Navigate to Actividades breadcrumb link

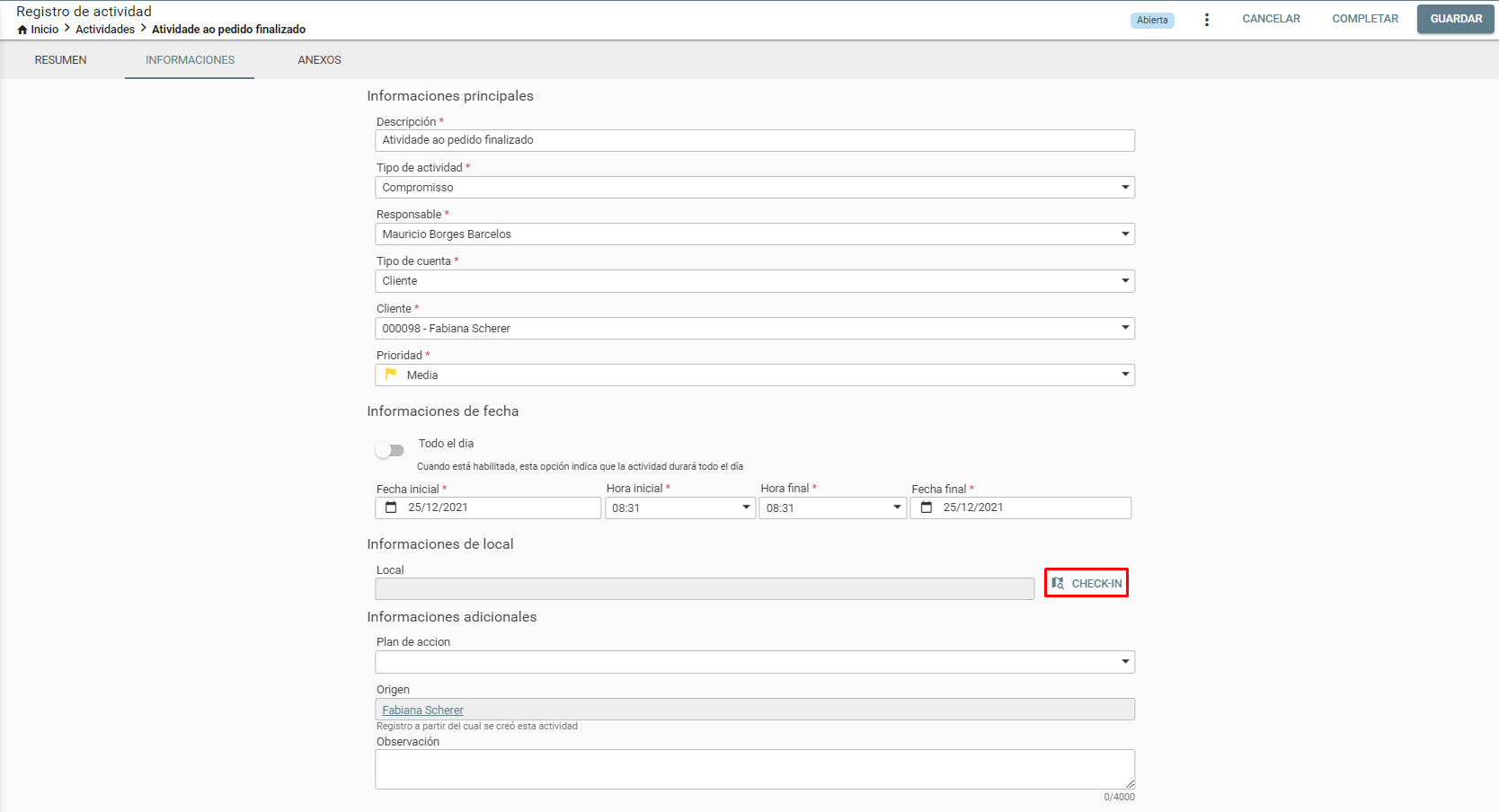[x=105, y=30]
